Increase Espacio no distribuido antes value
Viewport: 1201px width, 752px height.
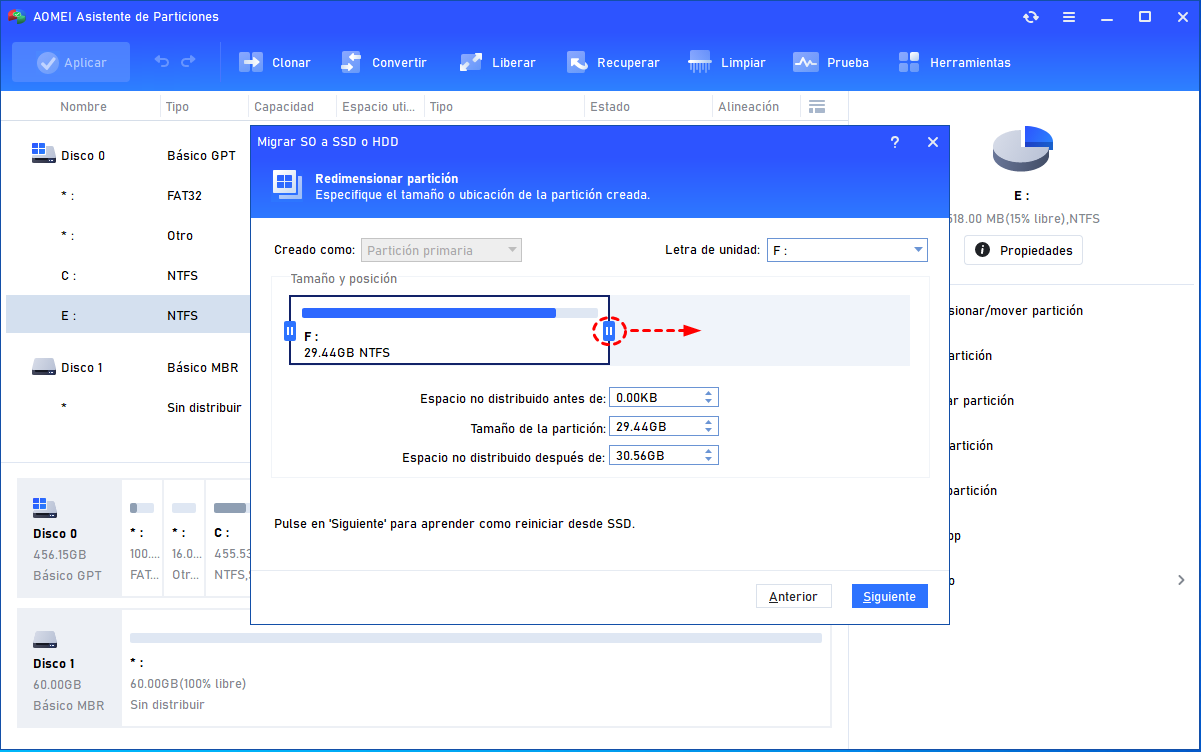point(709,393)
